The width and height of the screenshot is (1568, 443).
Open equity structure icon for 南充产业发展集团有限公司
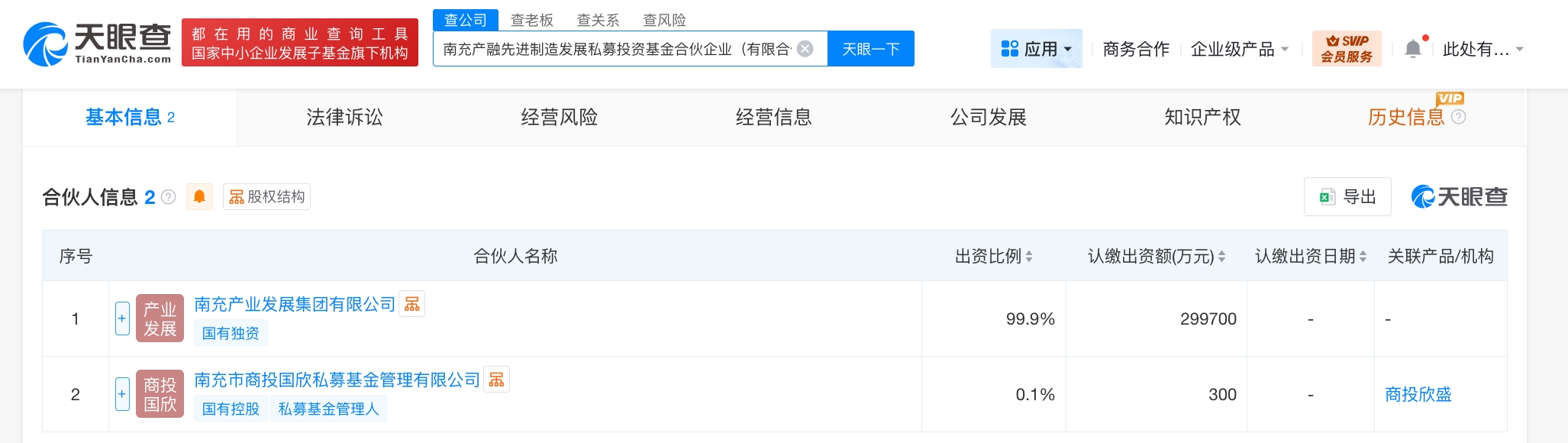[x=412, y=304]
